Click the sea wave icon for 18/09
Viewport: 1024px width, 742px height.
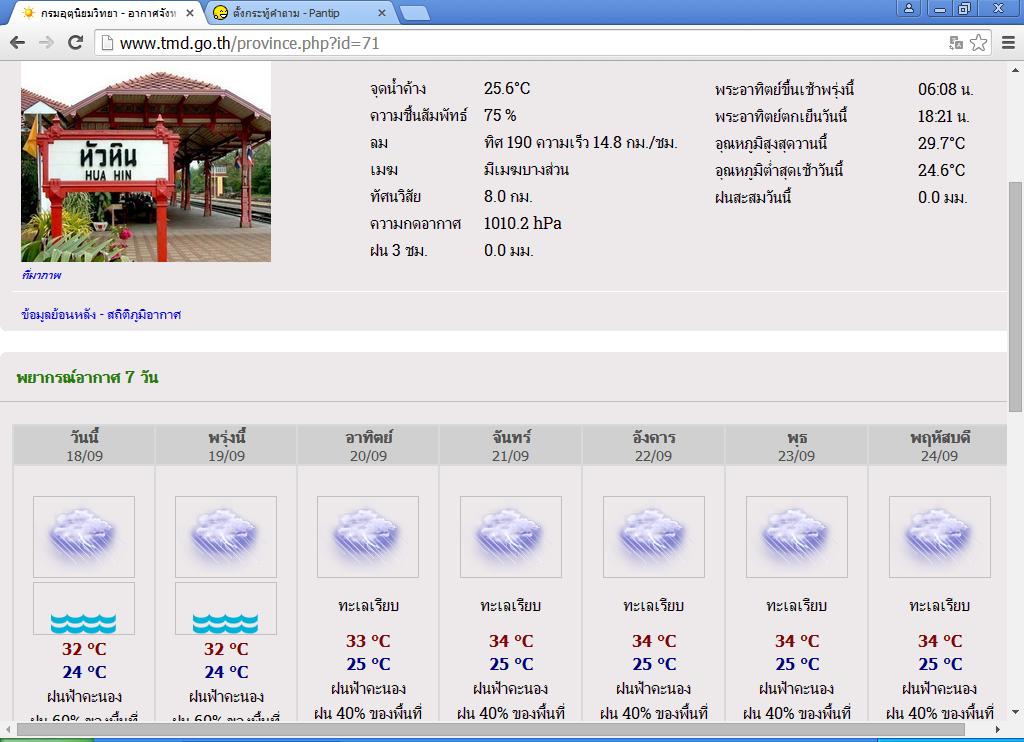tap(84, 609)
